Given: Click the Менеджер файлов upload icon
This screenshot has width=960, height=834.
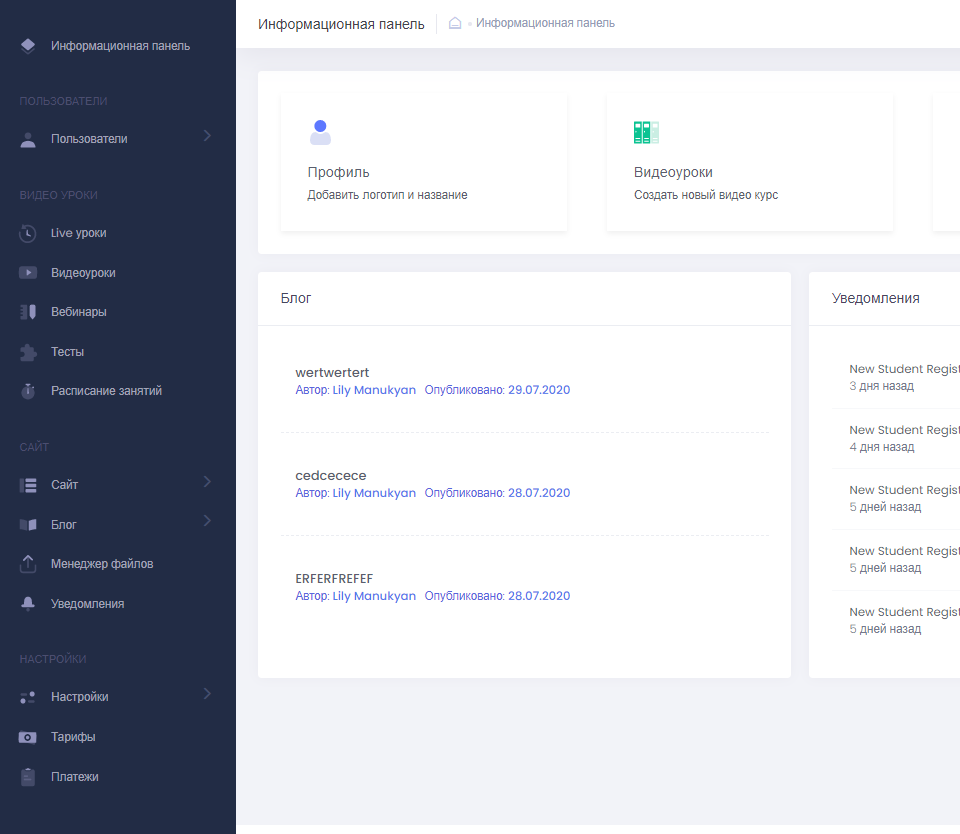Looking at the screenshot, I should pos(28,563).
